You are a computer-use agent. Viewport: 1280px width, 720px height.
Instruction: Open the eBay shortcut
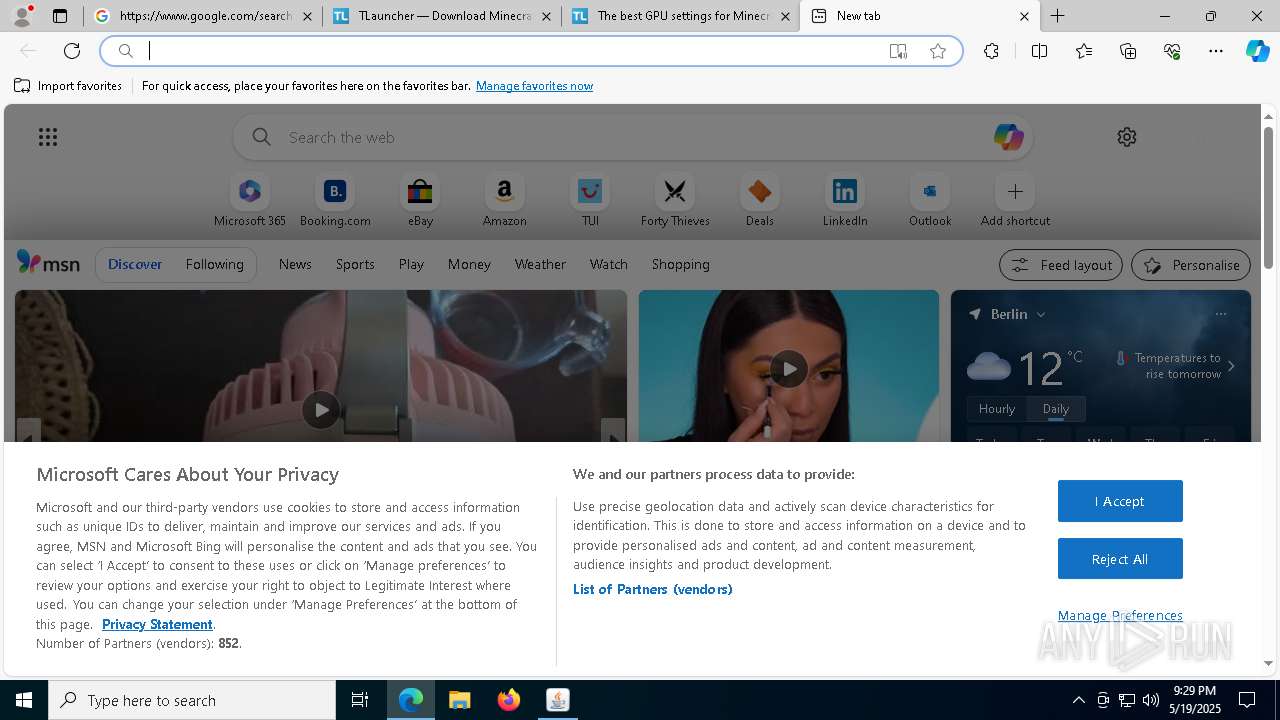[420, 201]
